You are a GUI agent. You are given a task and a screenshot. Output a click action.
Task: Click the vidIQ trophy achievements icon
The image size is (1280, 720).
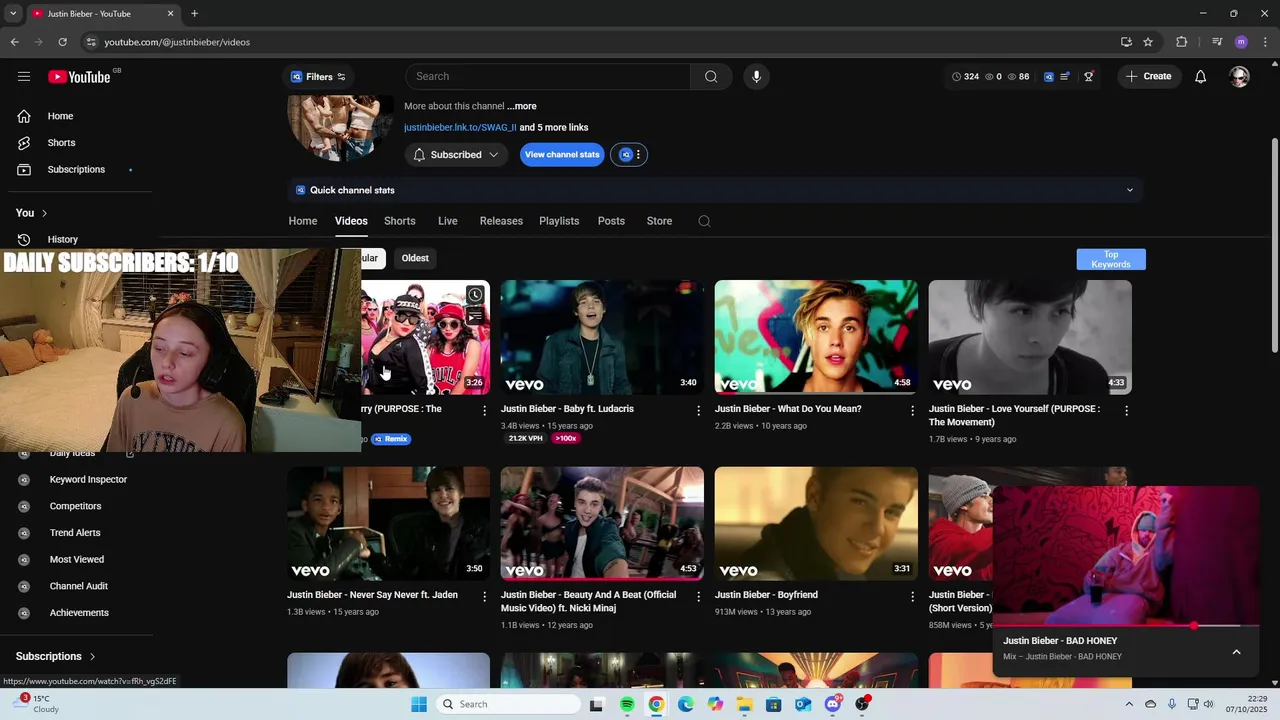point(1089,77)
